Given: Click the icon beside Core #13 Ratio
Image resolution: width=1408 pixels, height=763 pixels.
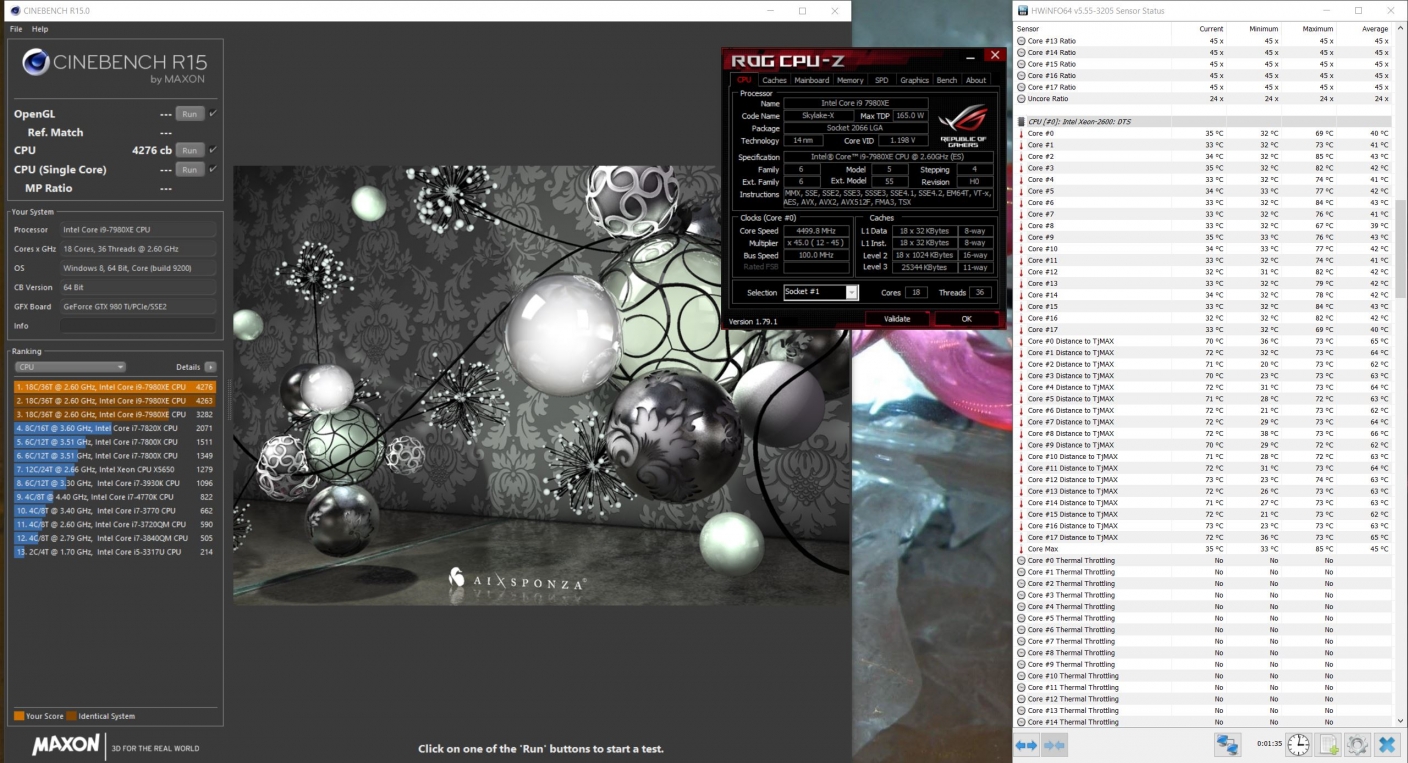Looking at the screenshot, I should click(1021, 41).
